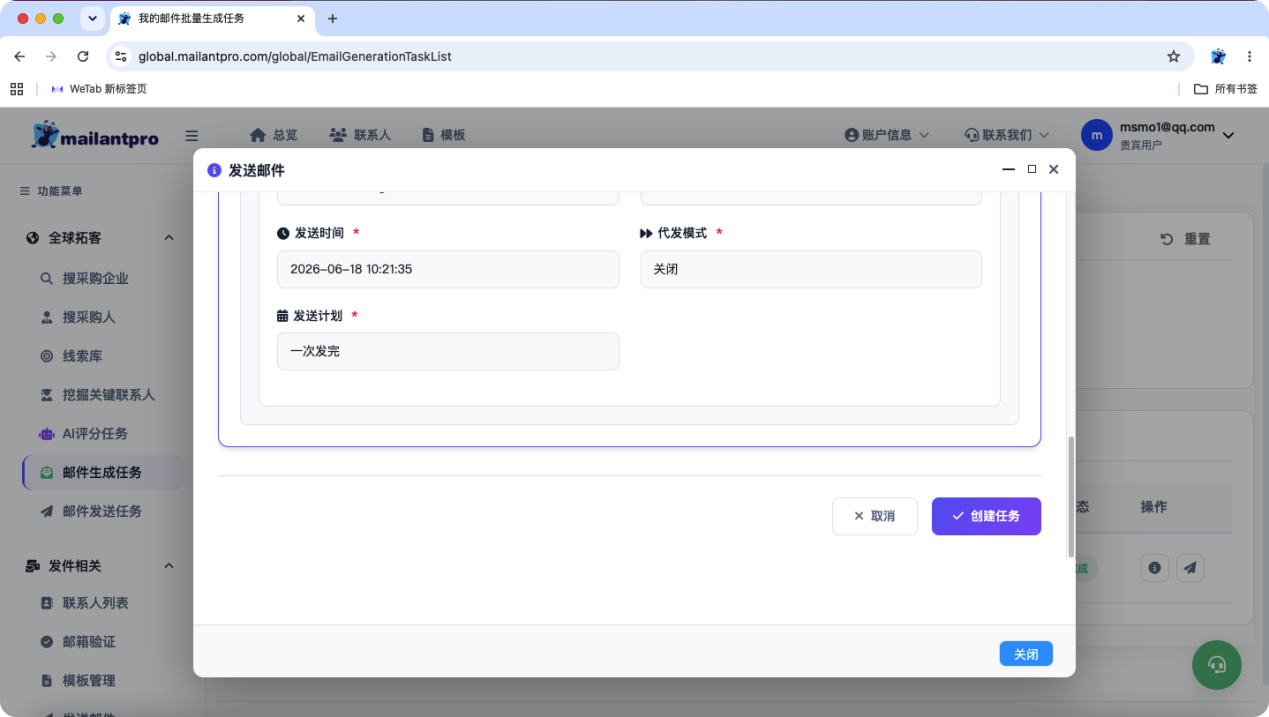Open the 总览 home page

pos(273,135)
